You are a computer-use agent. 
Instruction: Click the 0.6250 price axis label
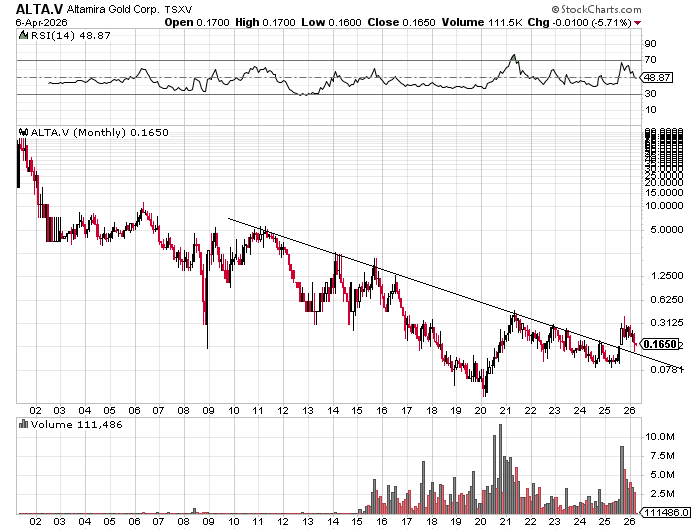(667, 299)
